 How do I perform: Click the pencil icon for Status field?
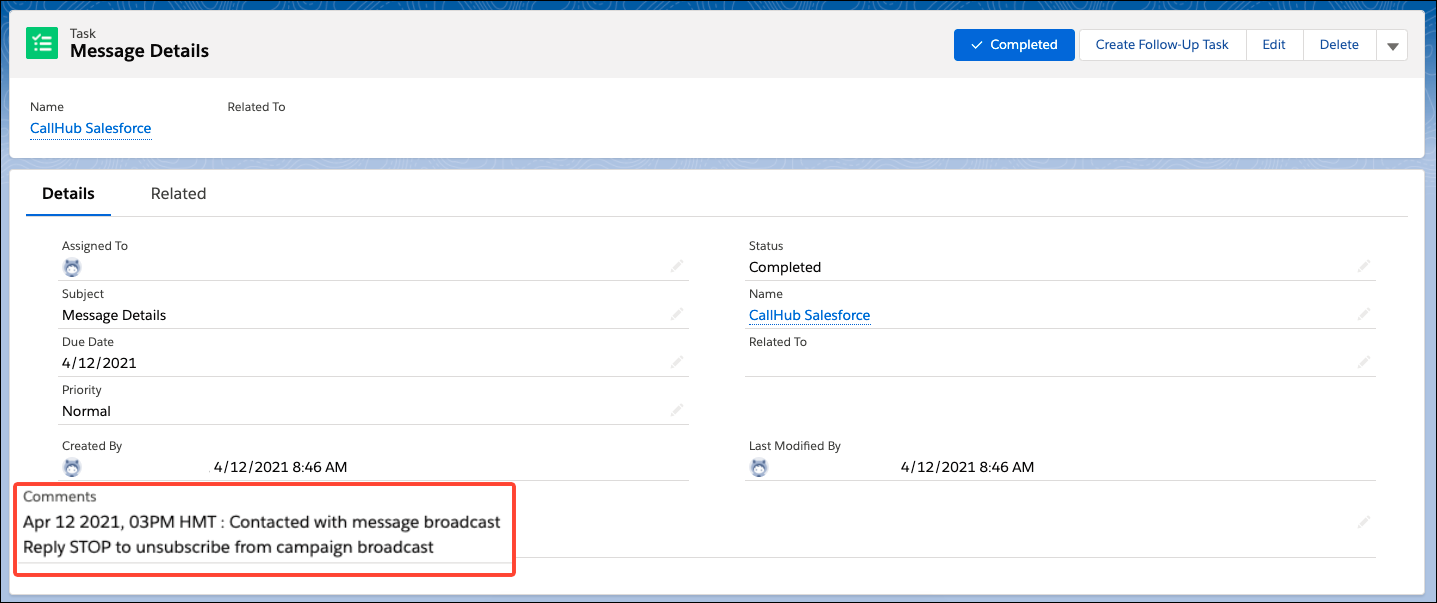(1364, 266)
